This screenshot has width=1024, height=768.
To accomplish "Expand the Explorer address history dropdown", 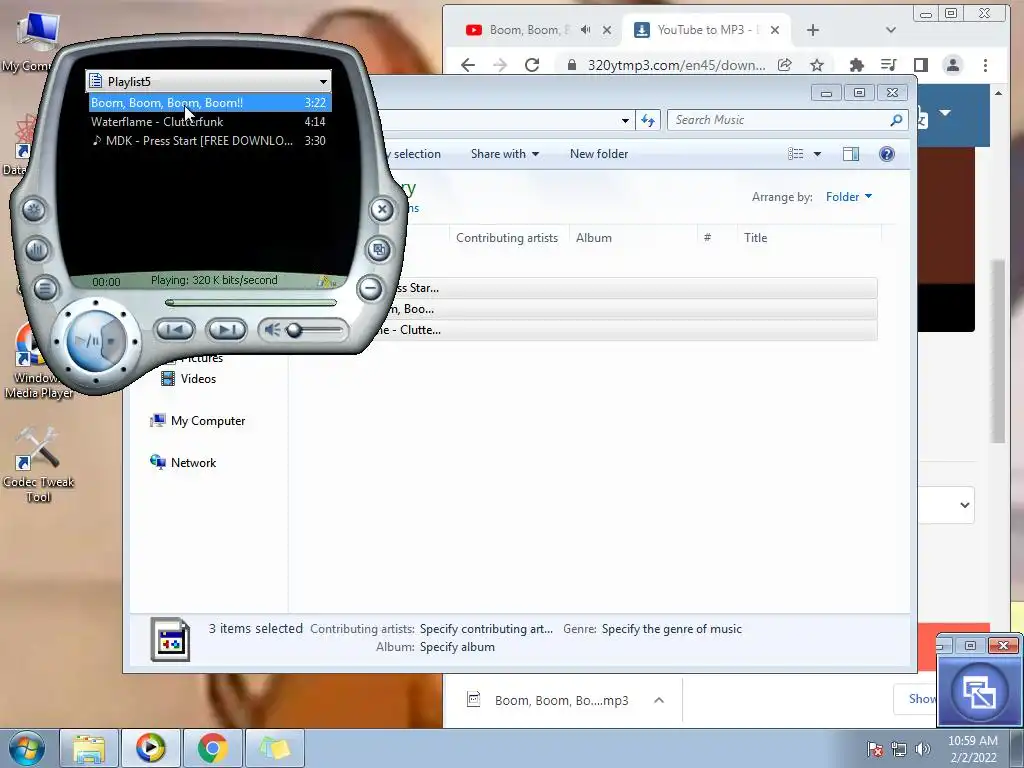I will tap(625, 120).
